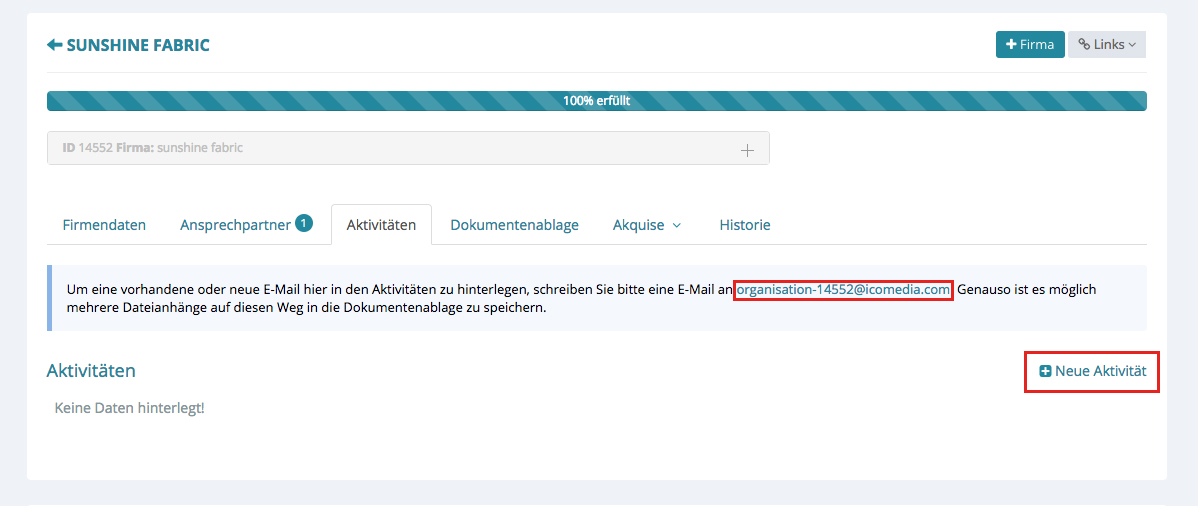Create a Neue Aktivität entry
The height and width of the screenshot is (506, 1198).
[1100, 371]
